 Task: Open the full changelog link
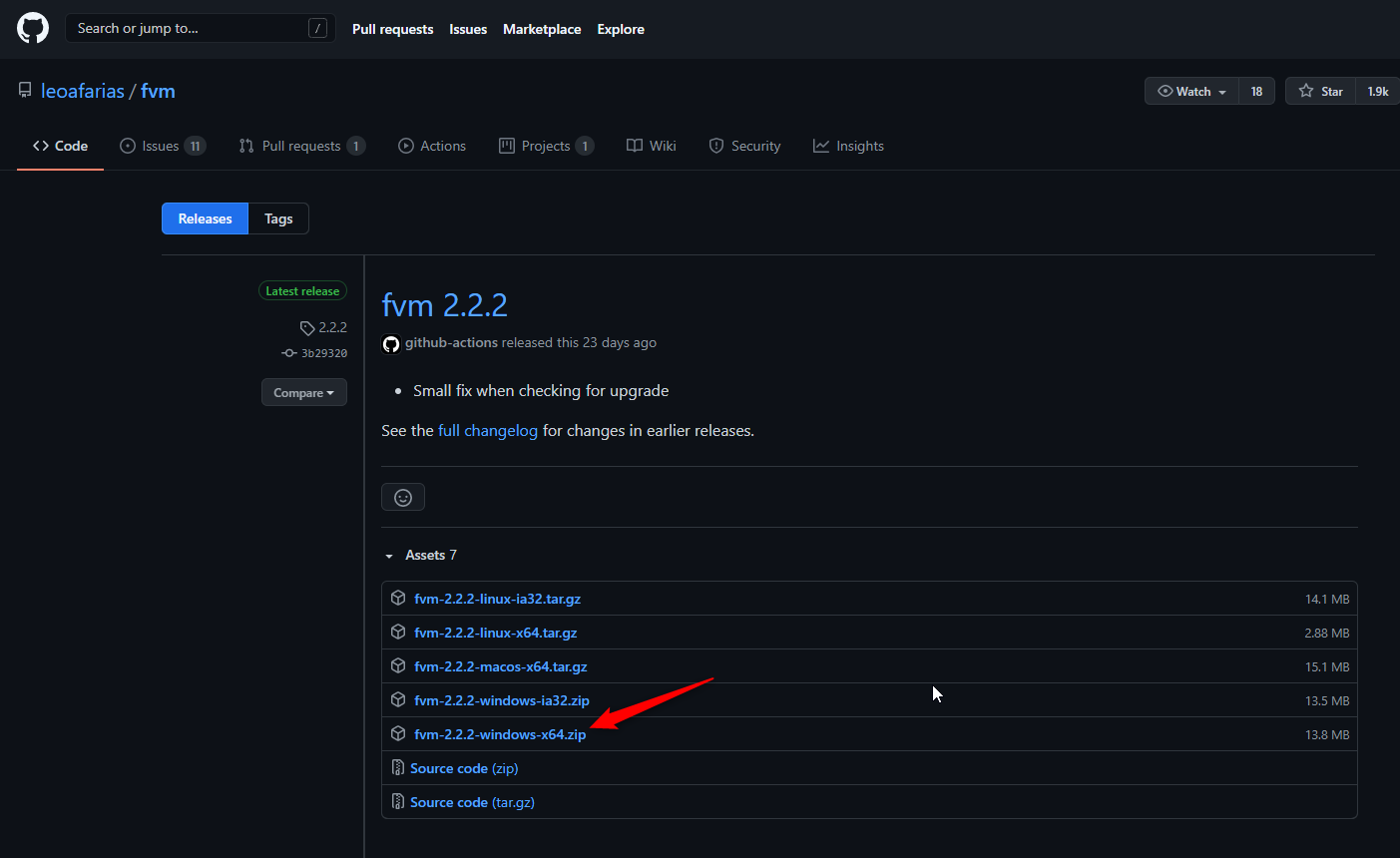tap(488, 431)
